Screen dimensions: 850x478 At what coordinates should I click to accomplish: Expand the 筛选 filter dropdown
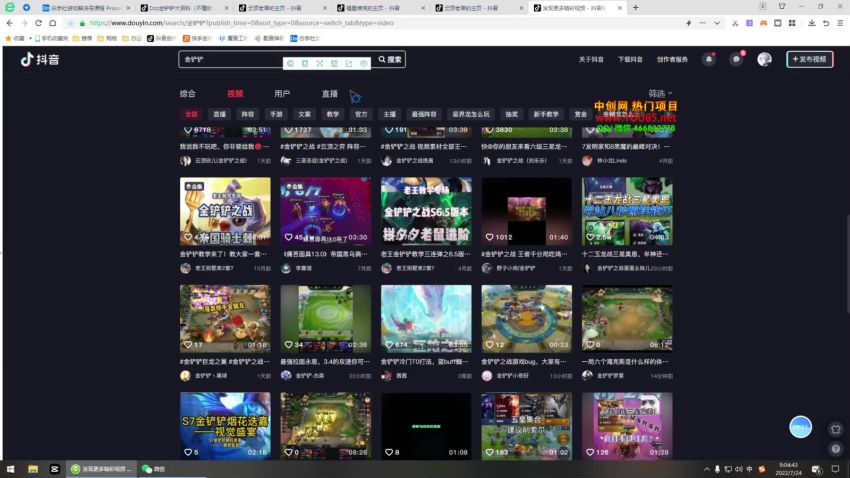660,93
